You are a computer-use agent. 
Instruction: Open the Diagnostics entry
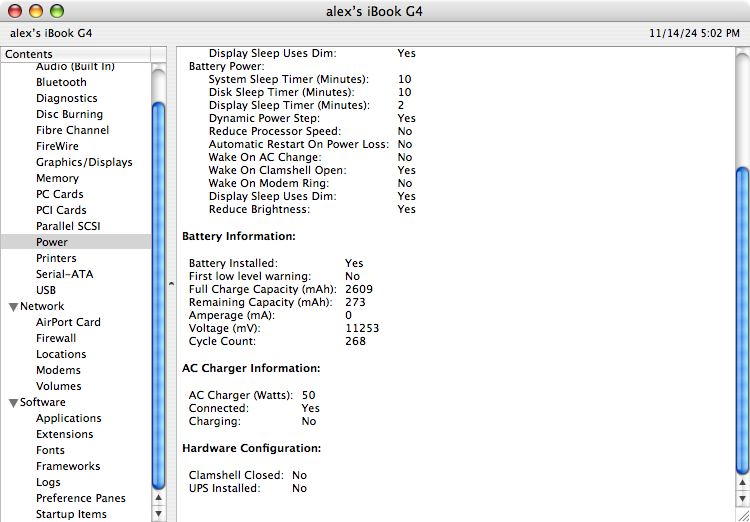tap(66, 98)
